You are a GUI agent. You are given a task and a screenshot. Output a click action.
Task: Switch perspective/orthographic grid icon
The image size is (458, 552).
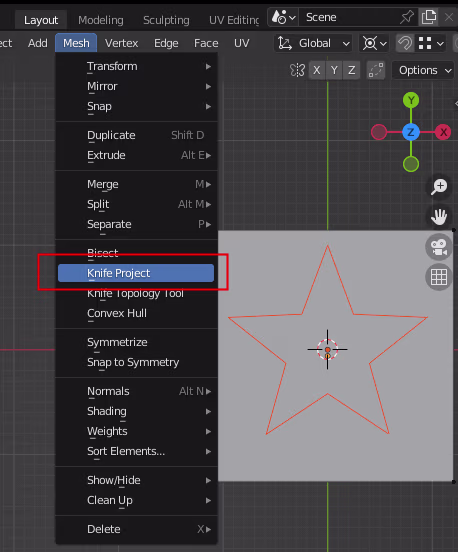[439, 277]
